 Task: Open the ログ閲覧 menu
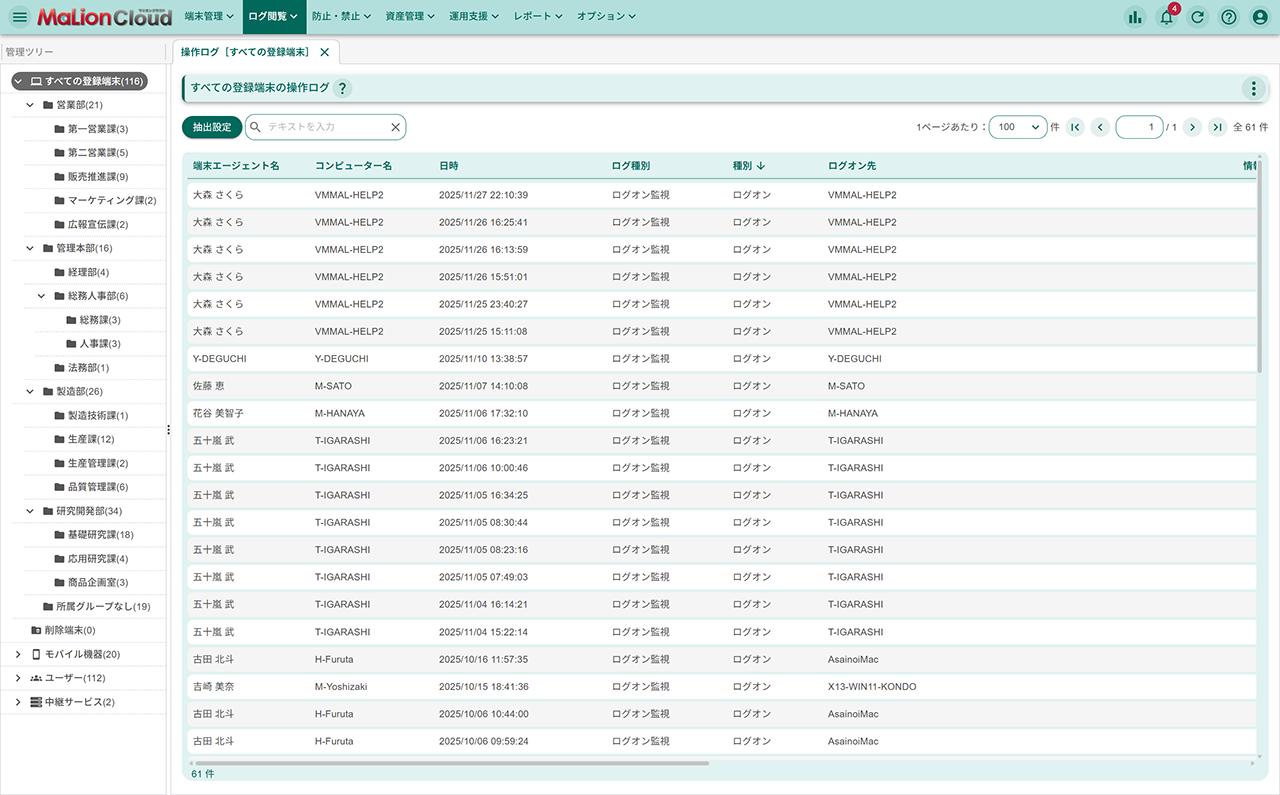[x=272, y=17]
